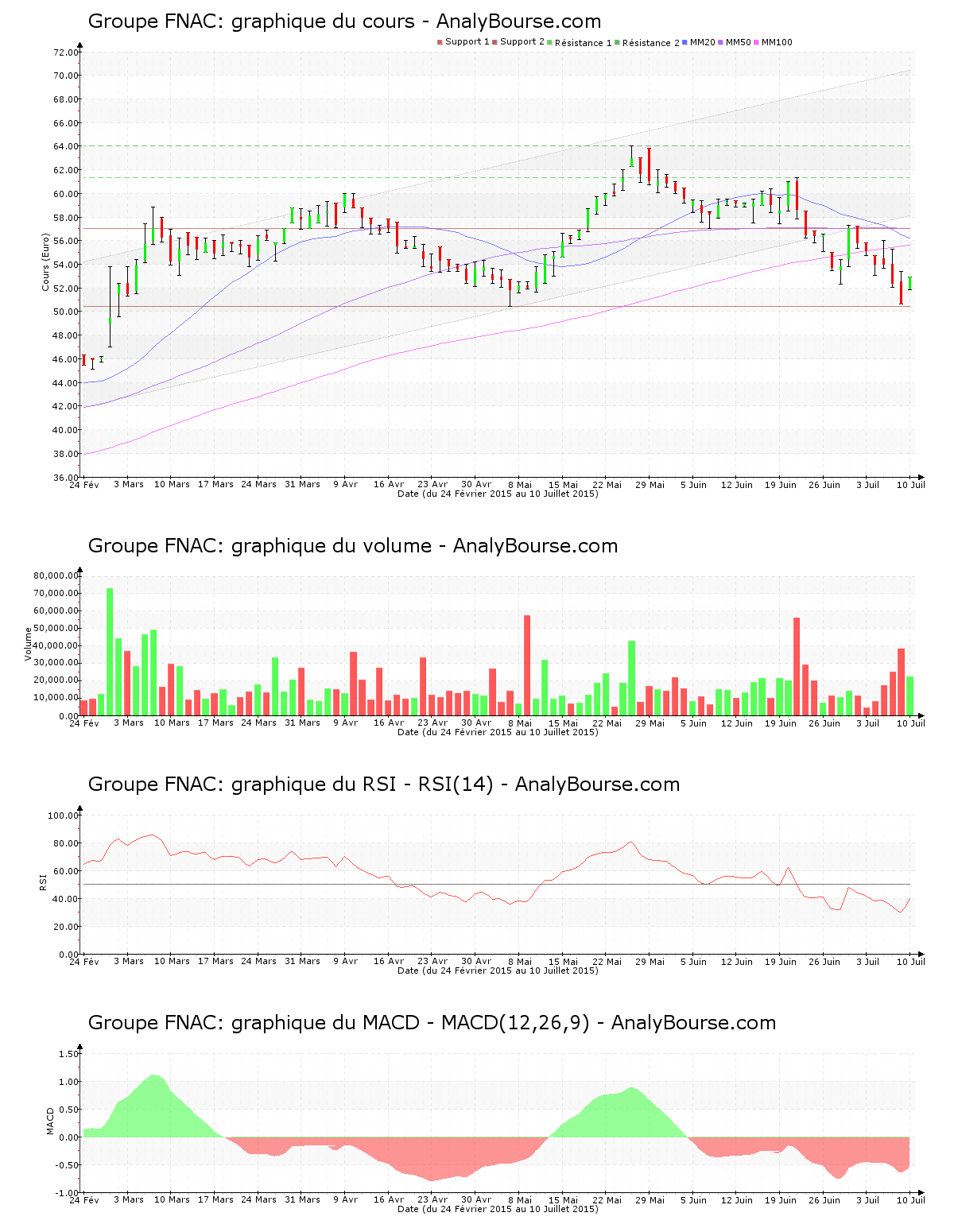Click the 36.00 price axis value
This screenshot has height=1232, width=954.
[66, 478]
